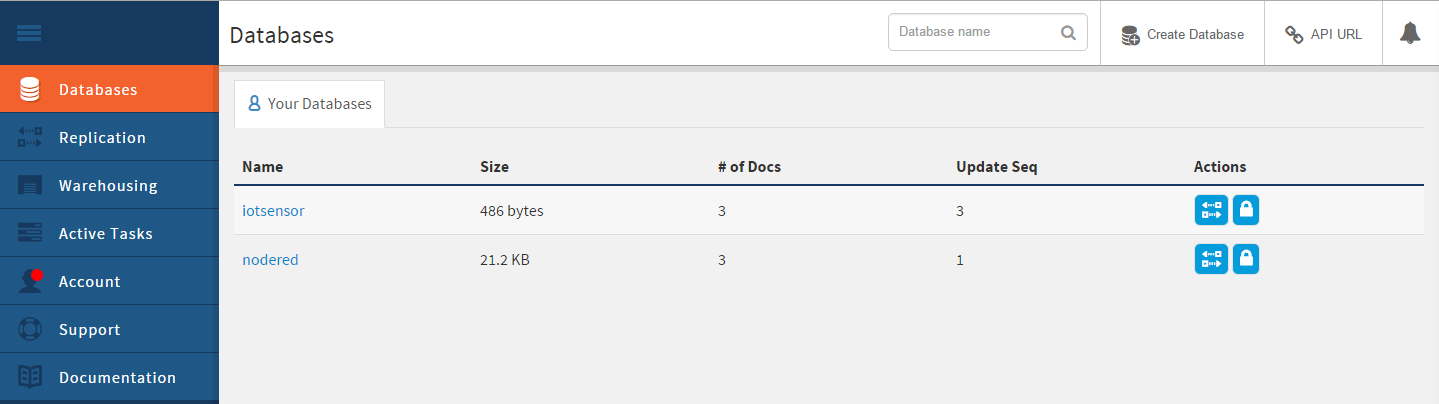This screenshot has height=404, width=1439.
Task: Toggle the hamburger menu icon
Action: pos(29,33)
